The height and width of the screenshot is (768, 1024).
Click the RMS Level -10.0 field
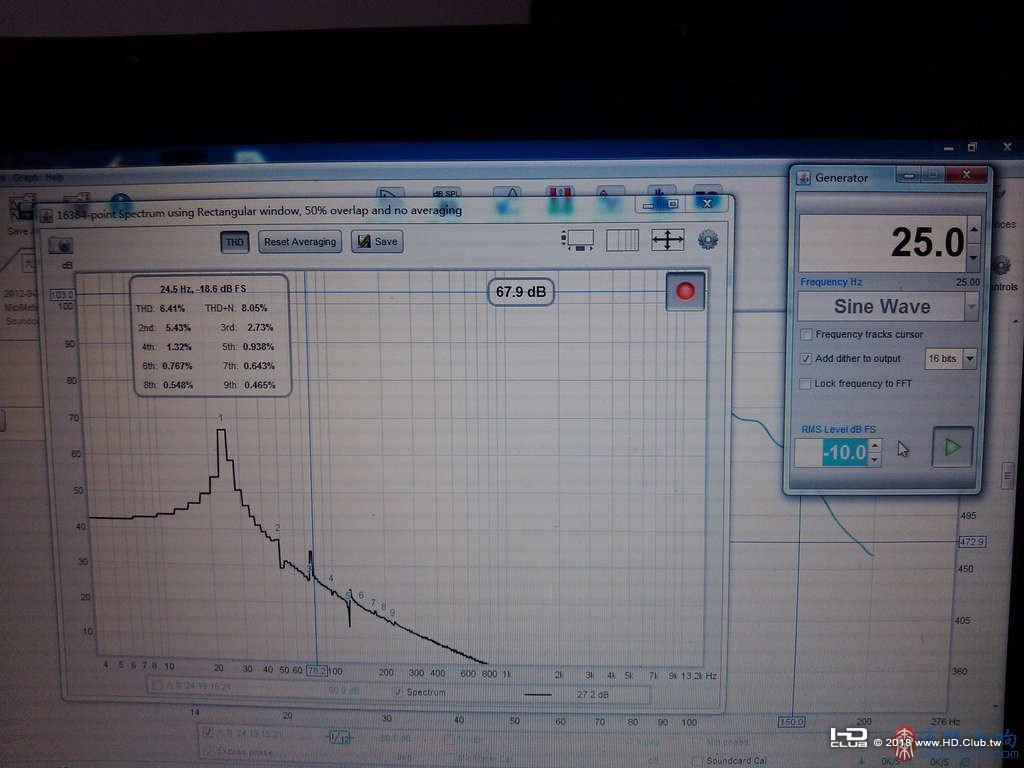coord(832,452)
